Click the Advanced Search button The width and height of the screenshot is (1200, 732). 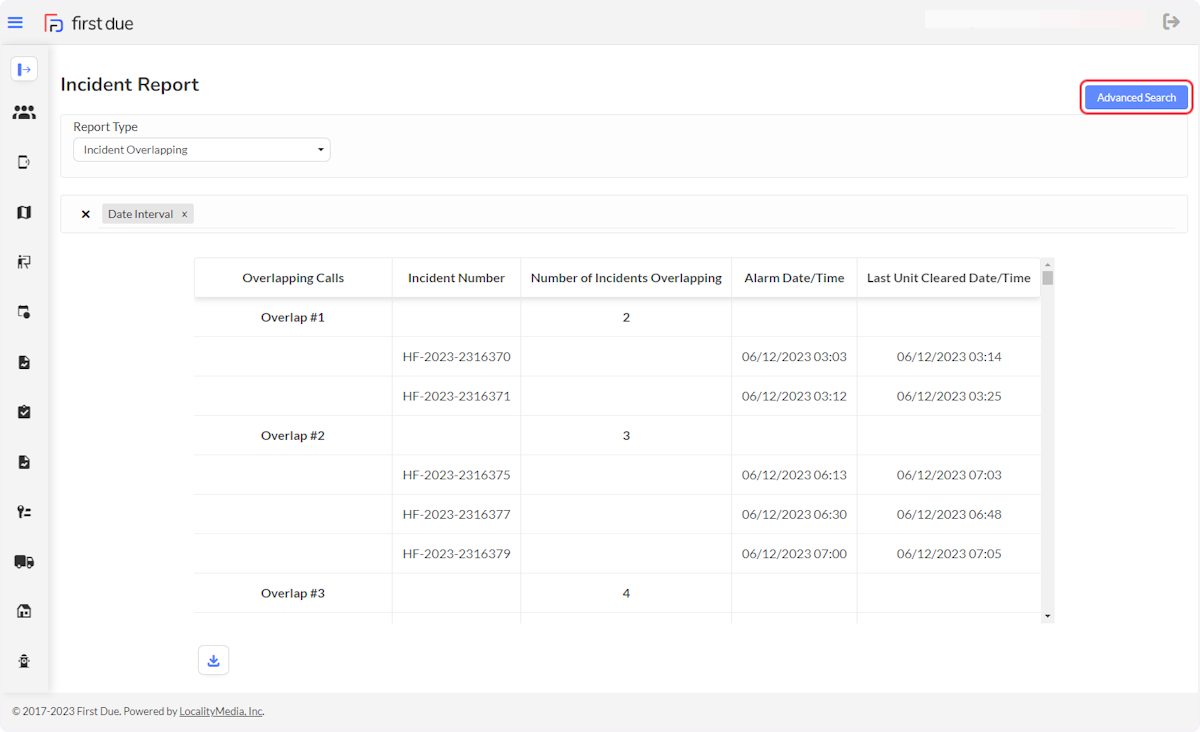1136,97
